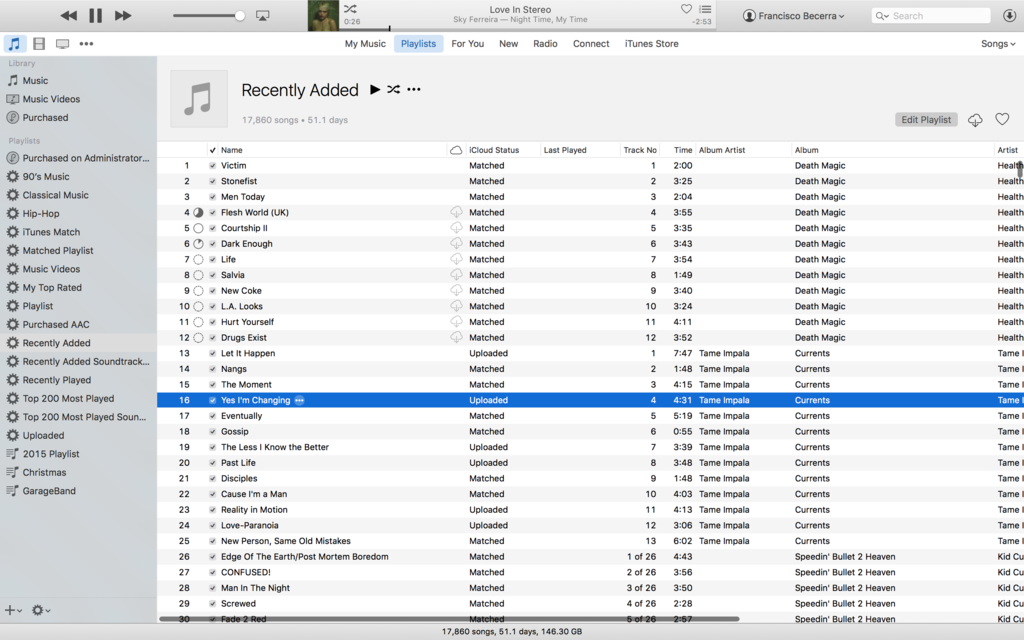Uncheck the Victim song checkbox
The height and width of the screenshot is (640, 1024).
tap(212, 166)
